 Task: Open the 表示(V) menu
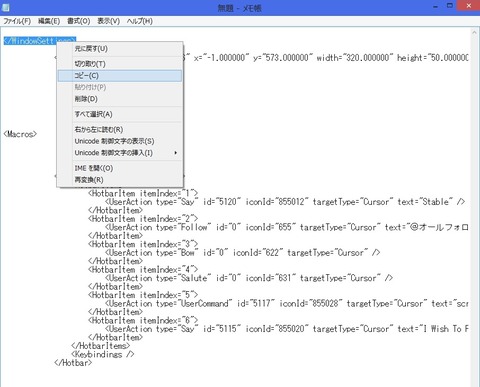108,21
